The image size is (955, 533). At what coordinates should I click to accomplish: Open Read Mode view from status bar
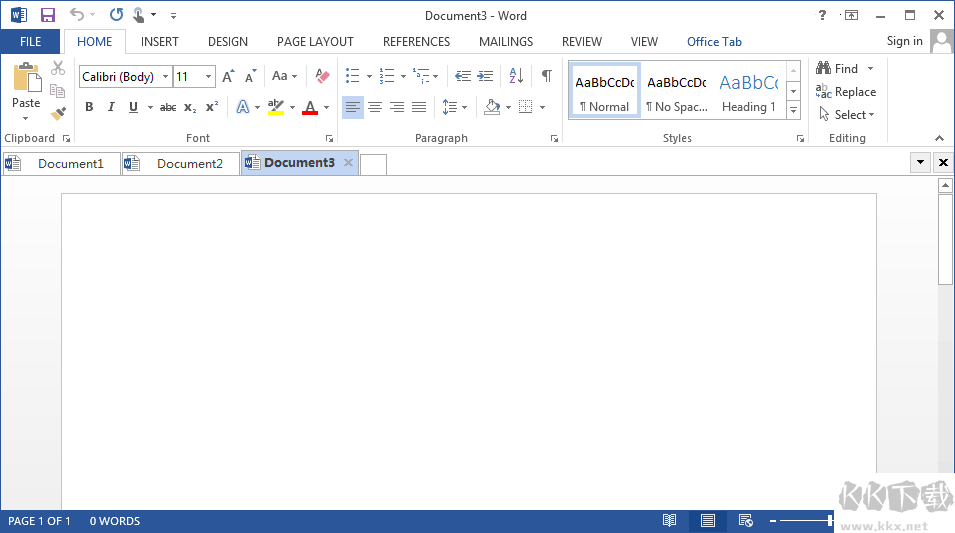[669, 521]
